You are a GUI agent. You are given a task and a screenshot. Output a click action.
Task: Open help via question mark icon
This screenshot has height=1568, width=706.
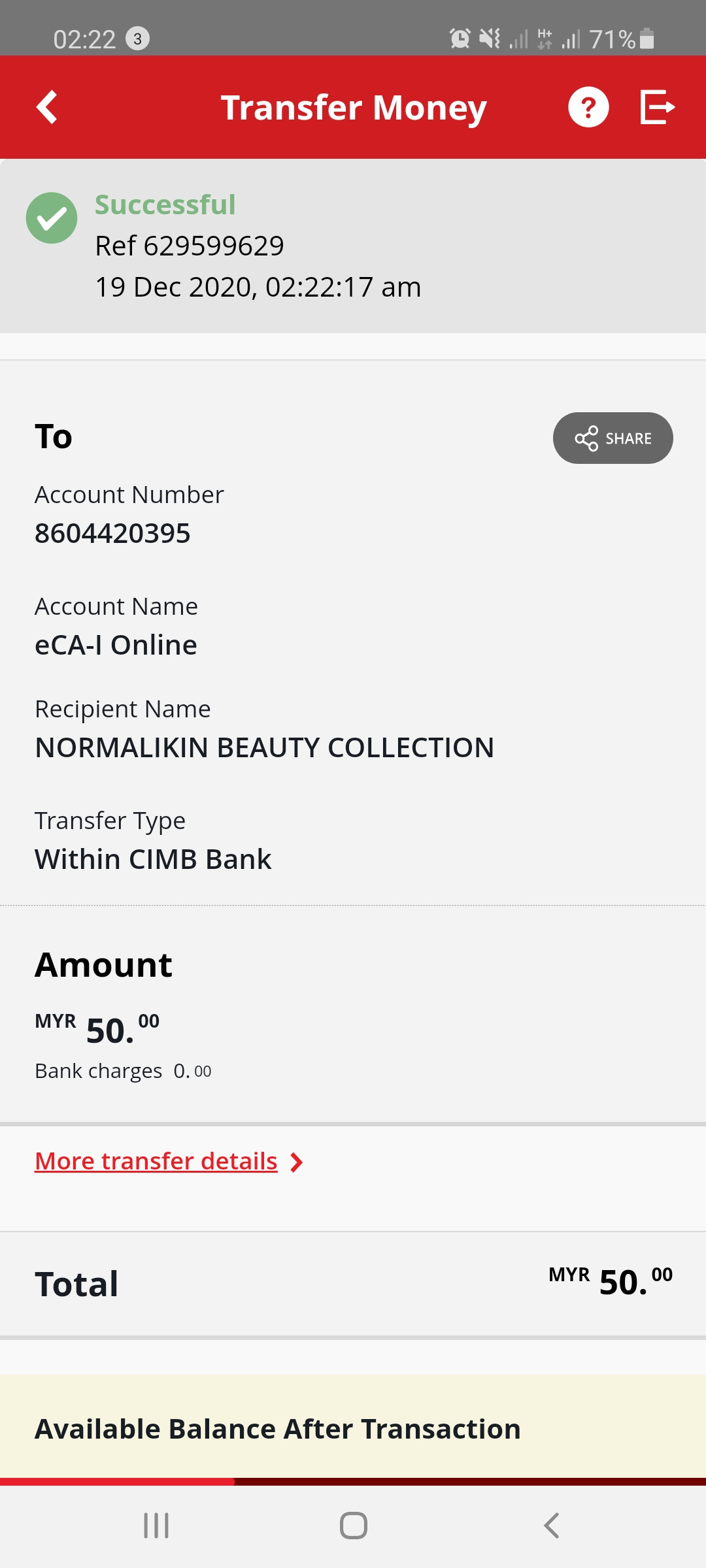tap(588, 107)
